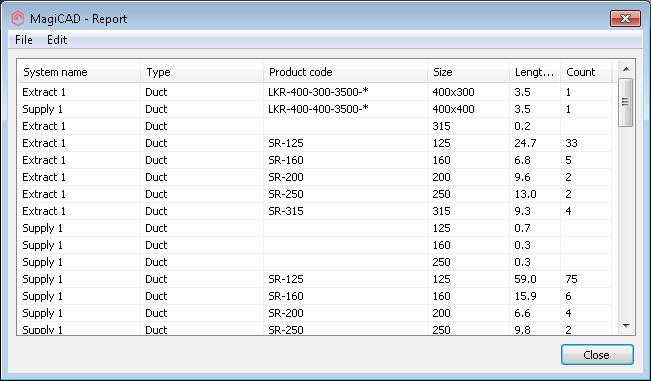Select Supply 1 SR-200 row
Image resolution: width=651 pixels, height=381 pixels.
314,313
